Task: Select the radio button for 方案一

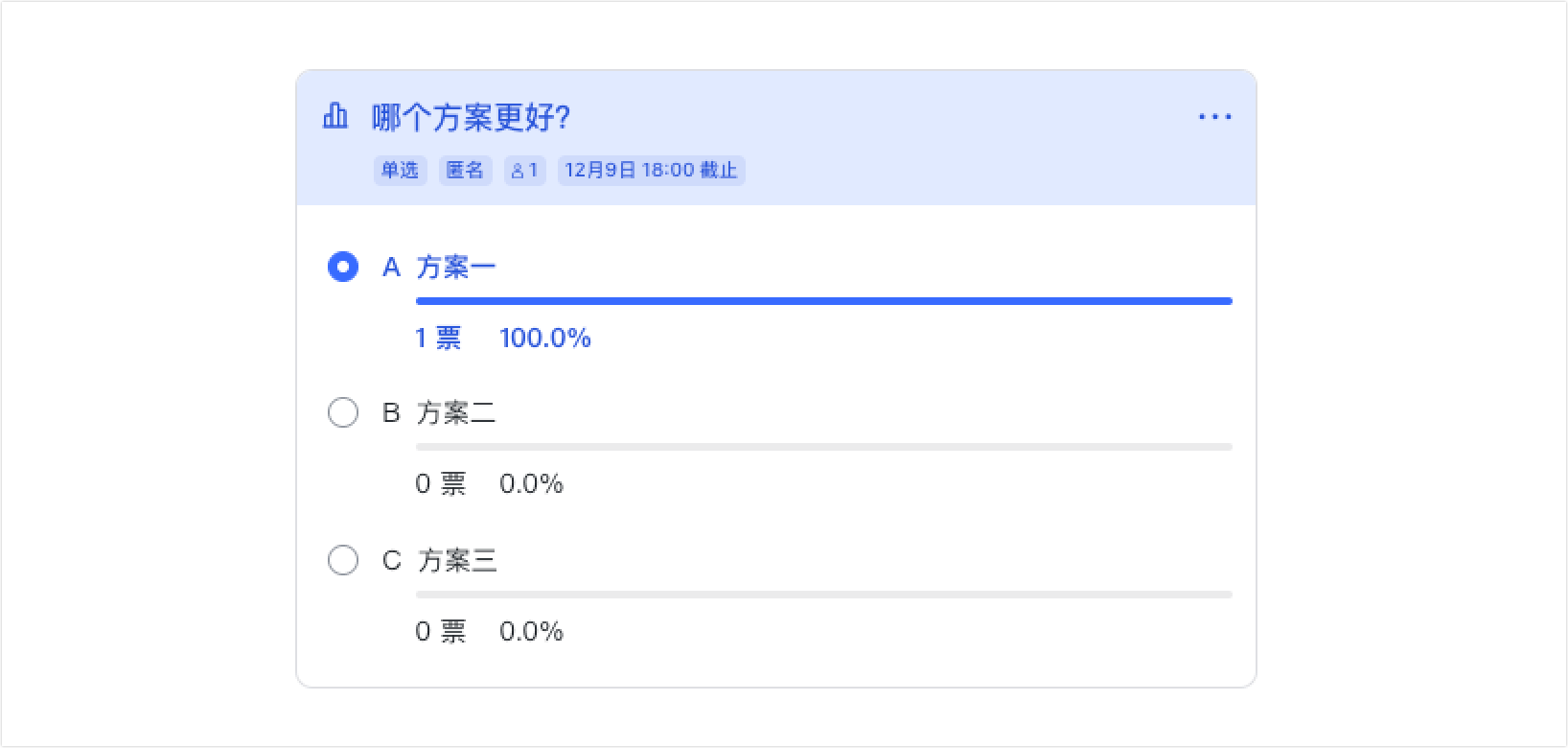Action: [343, 267]
